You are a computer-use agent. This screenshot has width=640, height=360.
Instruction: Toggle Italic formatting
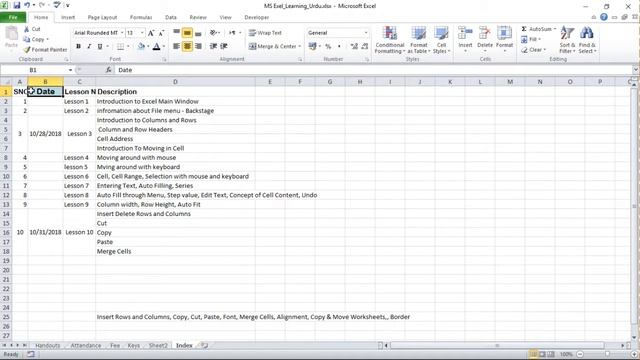coord(89,47)
